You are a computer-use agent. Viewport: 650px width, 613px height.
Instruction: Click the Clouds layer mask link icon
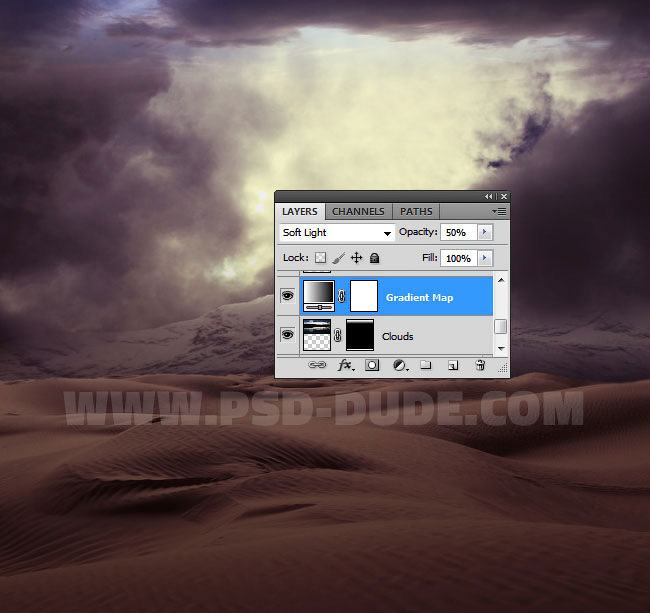(x=338, y=335)
